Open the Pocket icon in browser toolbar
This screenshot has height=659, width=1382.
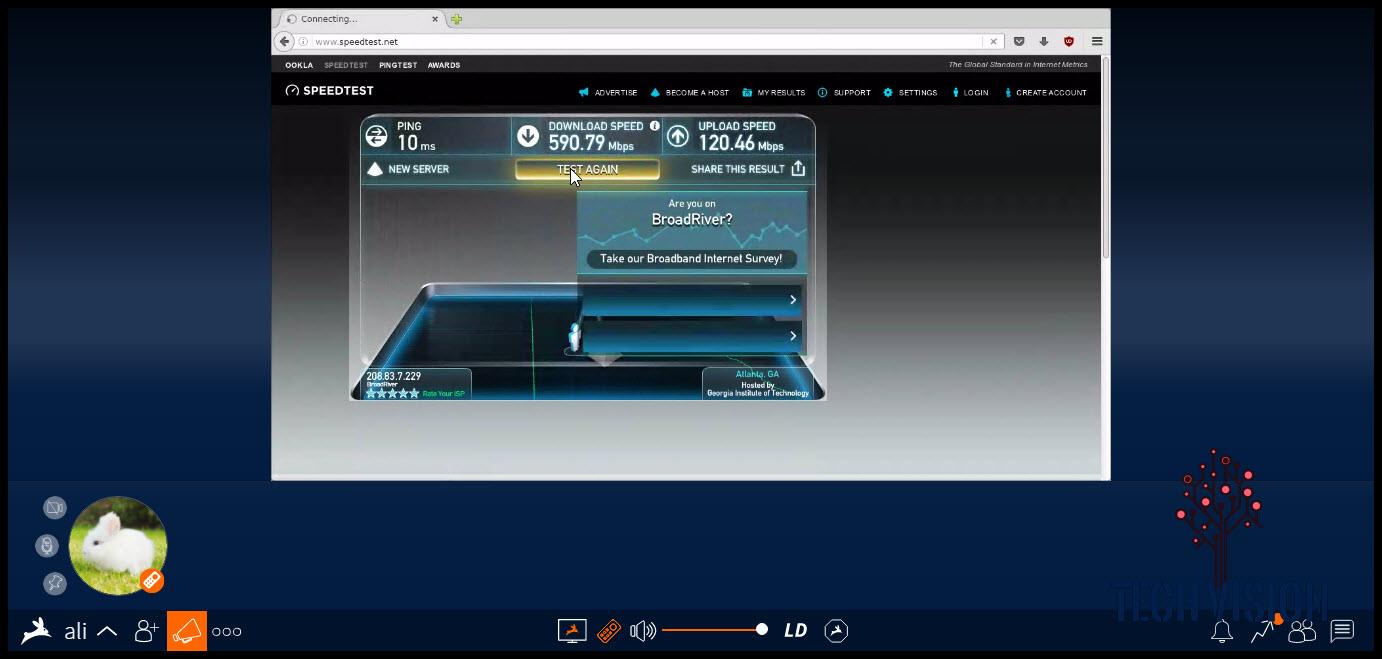tap(1019, 42)
